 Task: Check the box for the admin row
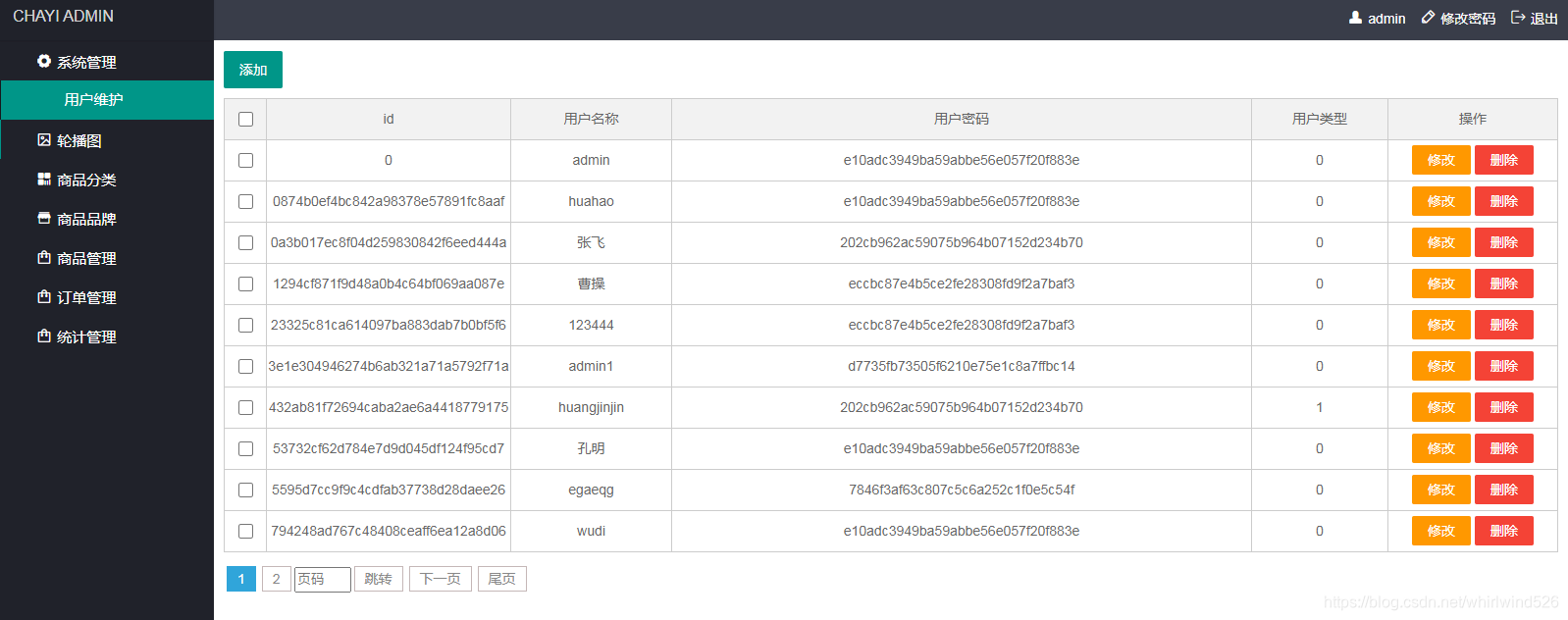[245, 160]
